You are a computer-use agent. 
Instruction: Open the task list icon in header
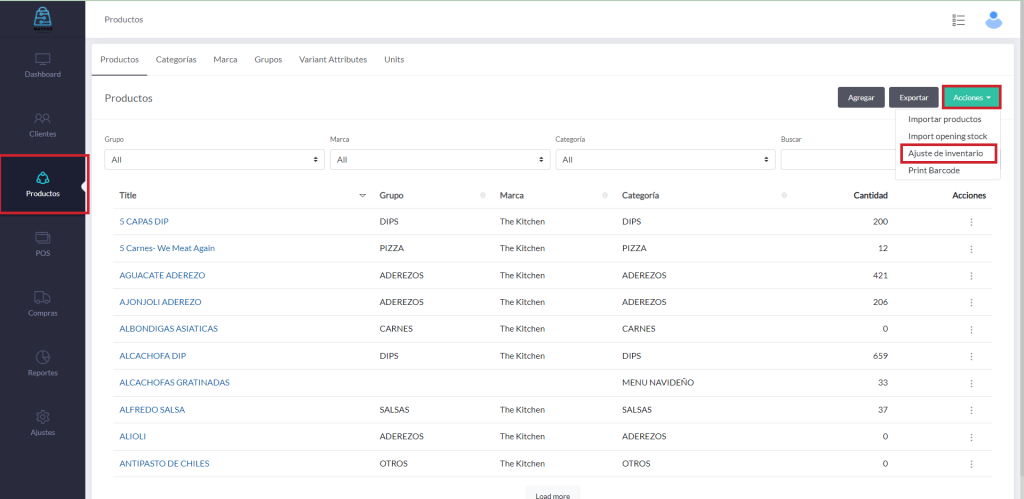tap(958, 20)
